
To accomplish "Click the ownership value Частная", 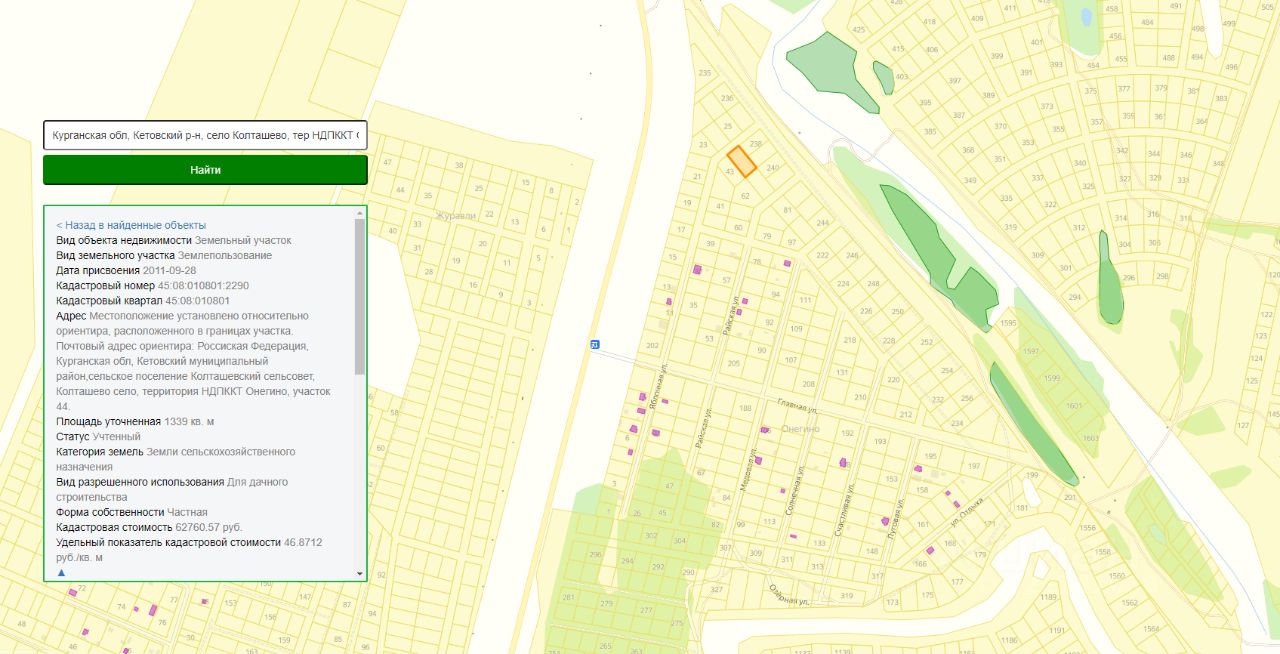I will pos(188,512).
